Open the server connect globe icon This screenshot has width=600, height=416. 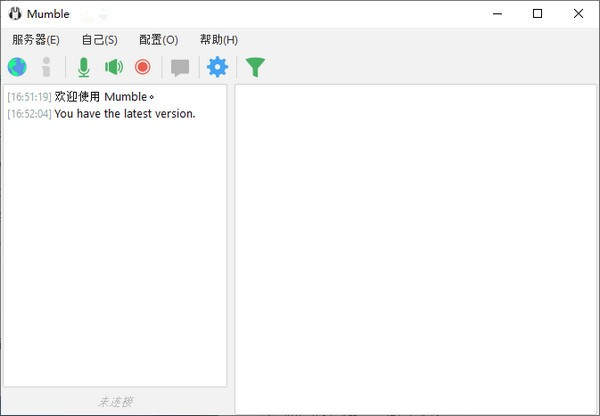pyautogui.click(x=17, y=67)
